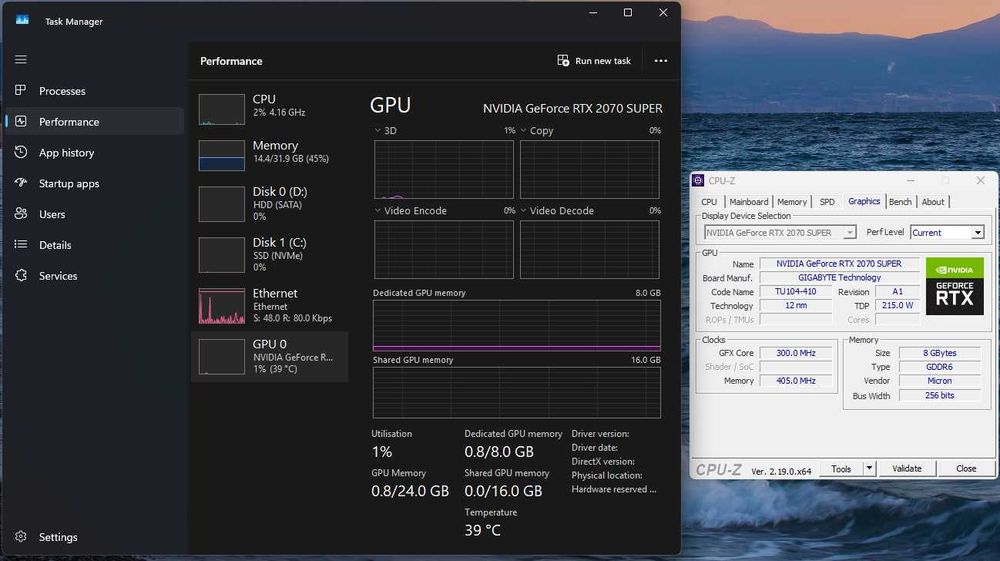Switch to SPD tab in CPU-Z
1000x561 pixels.
[x=827, y=201]
